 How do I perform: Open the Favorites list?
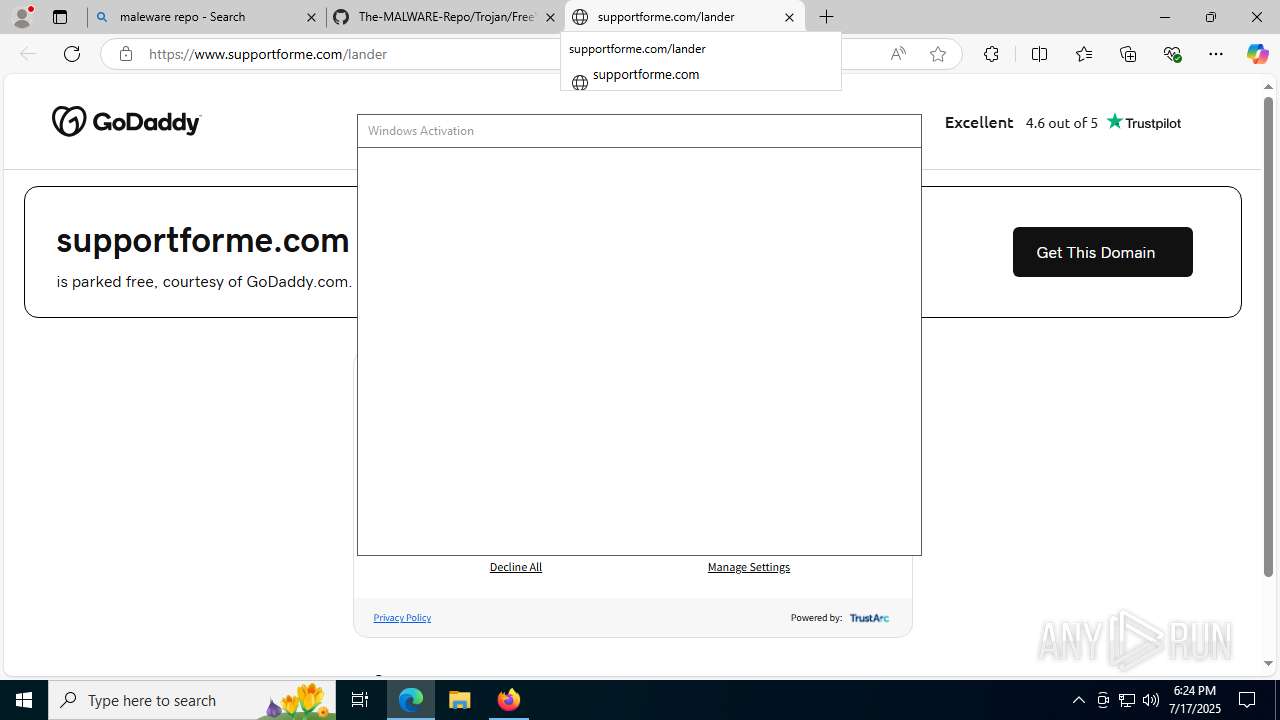(1084, 54)
